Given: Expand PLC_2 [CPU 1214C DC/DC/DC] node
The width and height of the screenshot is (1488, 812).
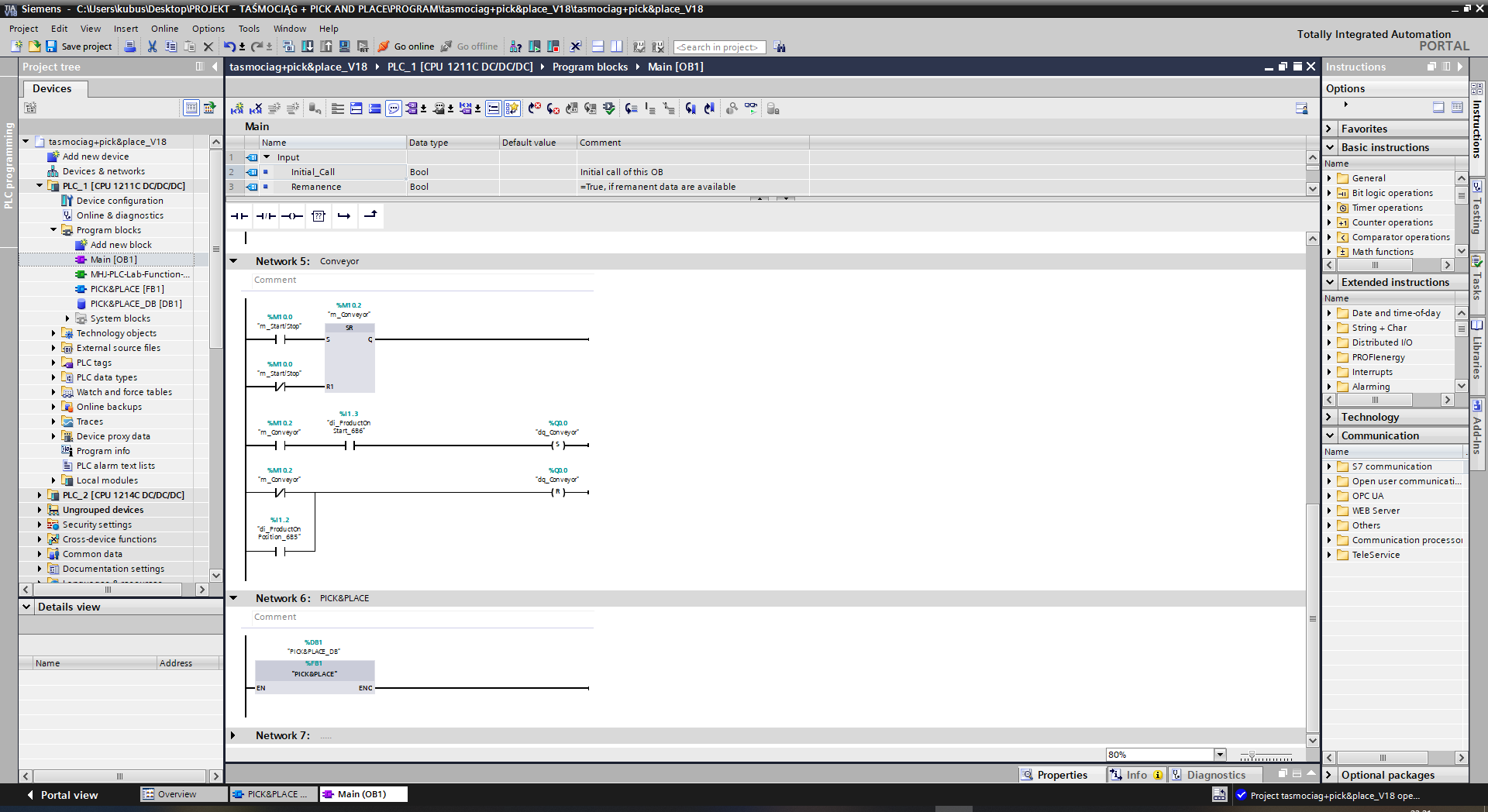Looking at the screenshot, I should click(x=40, y=495).
